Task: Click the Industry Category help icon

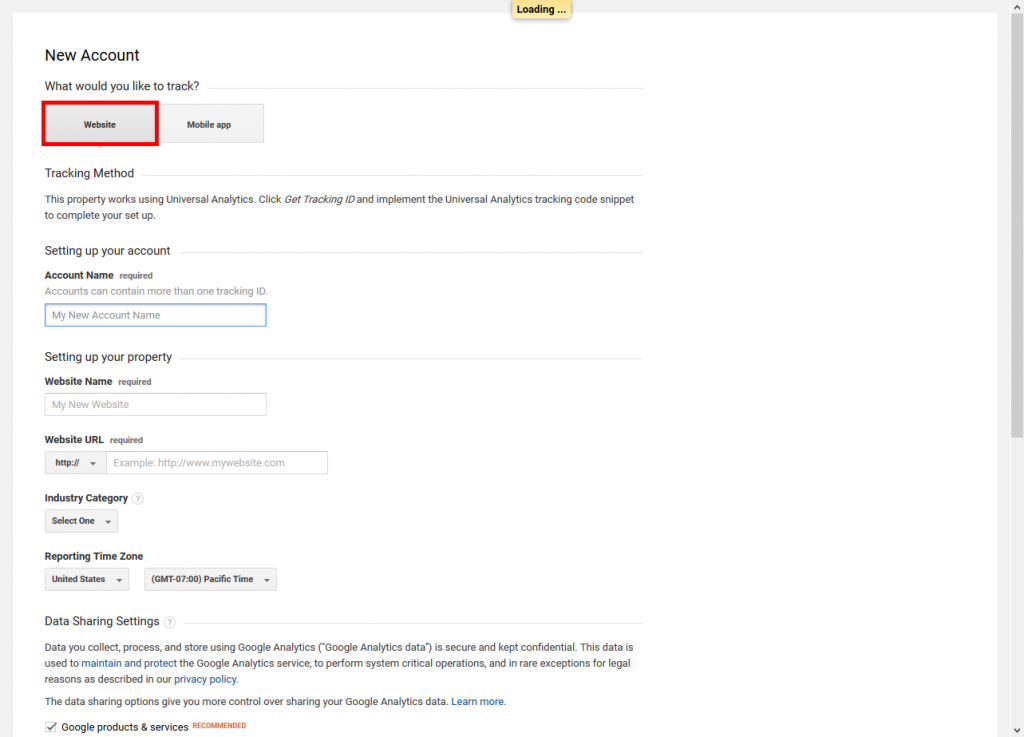Action: (x=137, y=498)
